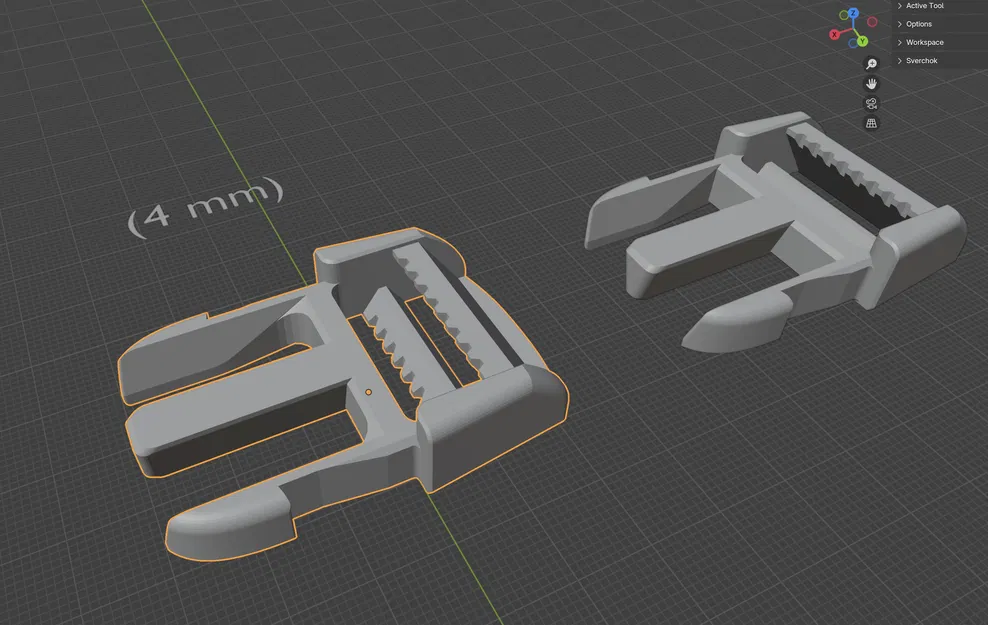
Task: Click the hollow red negative X gizmo circle
Action: (872, 22)
